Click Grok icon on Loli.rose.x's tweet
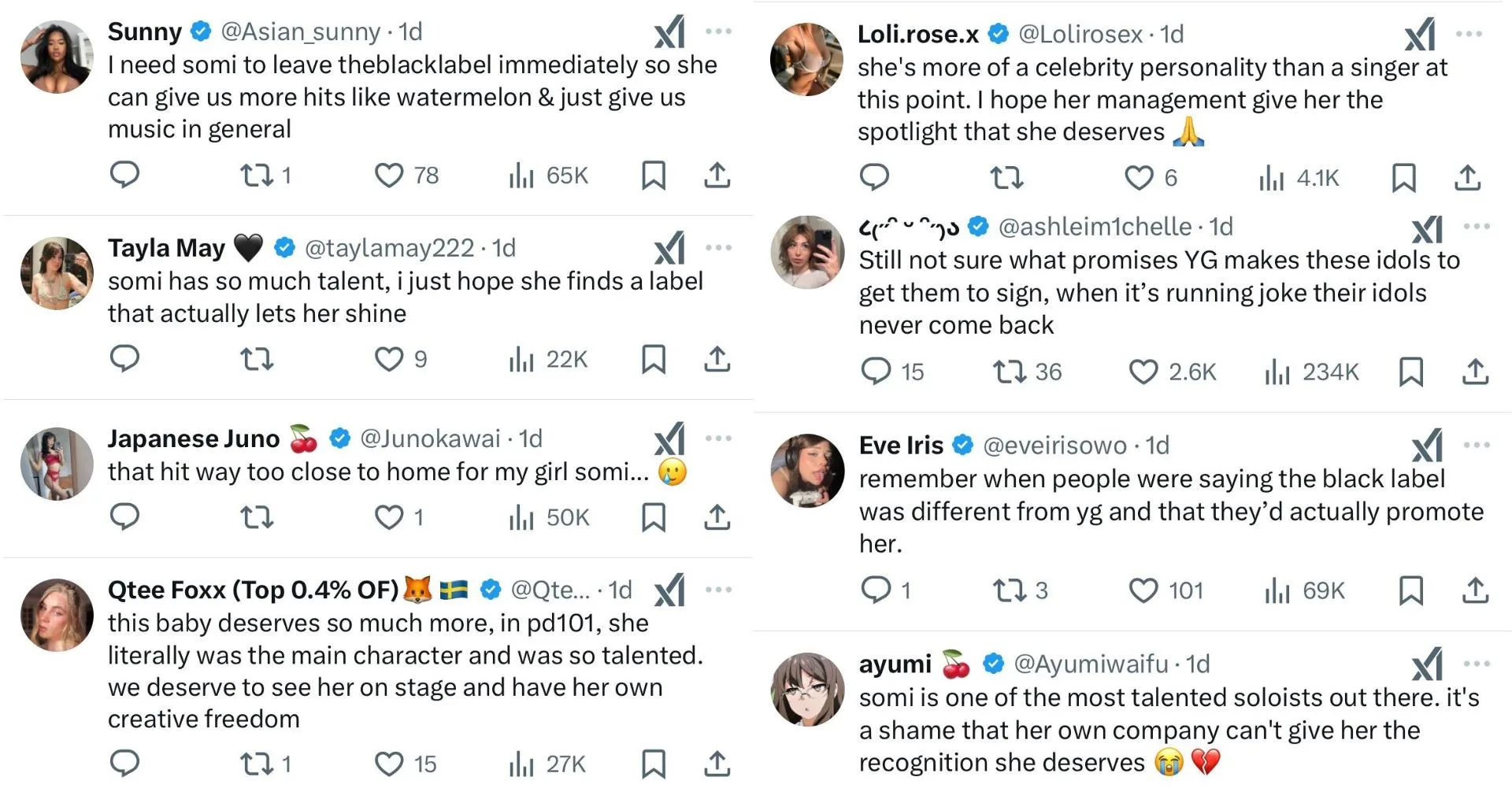 (1420, 35)
